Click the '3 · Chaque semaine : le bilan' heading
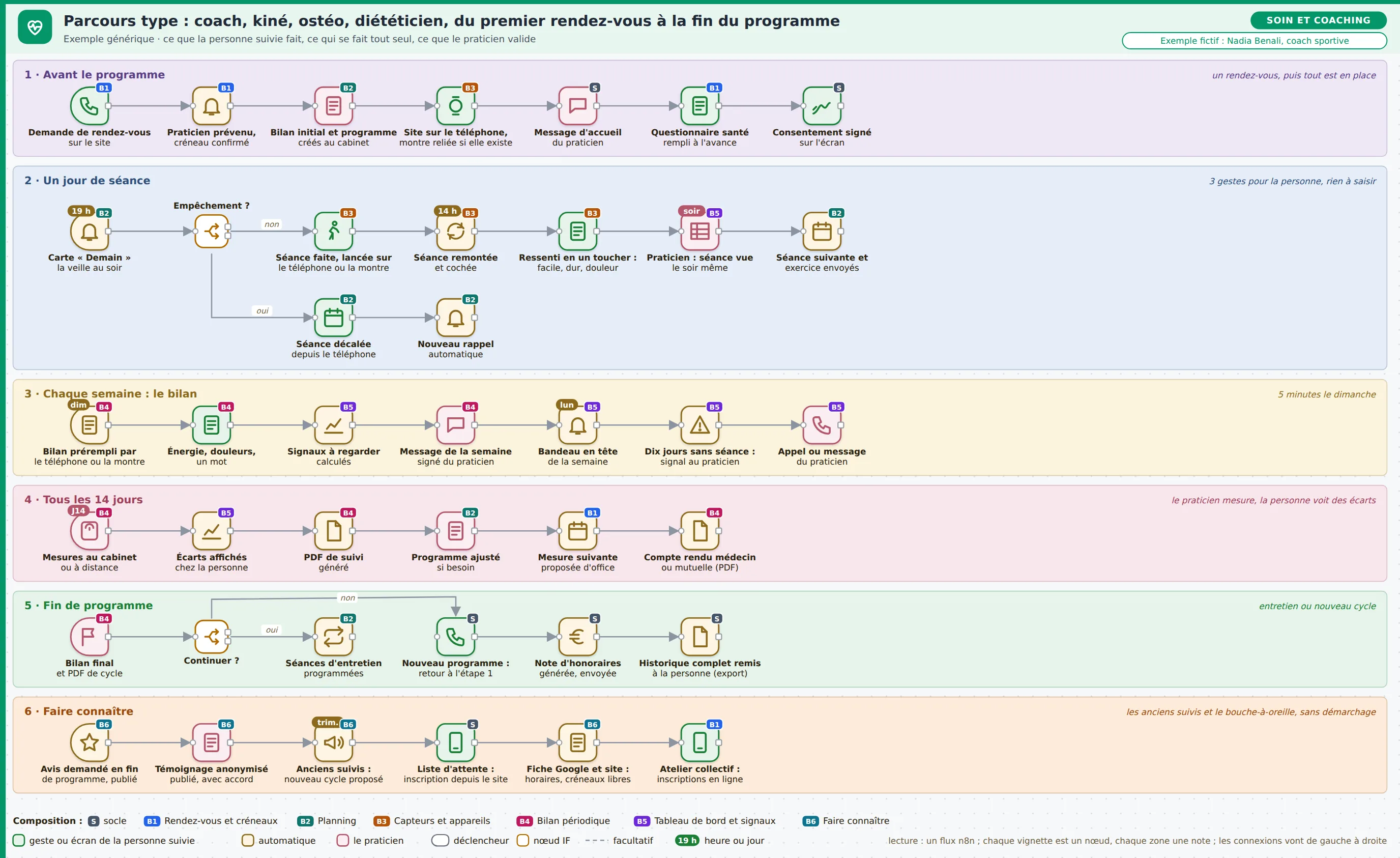1400x858 pixels. [110, 393]
